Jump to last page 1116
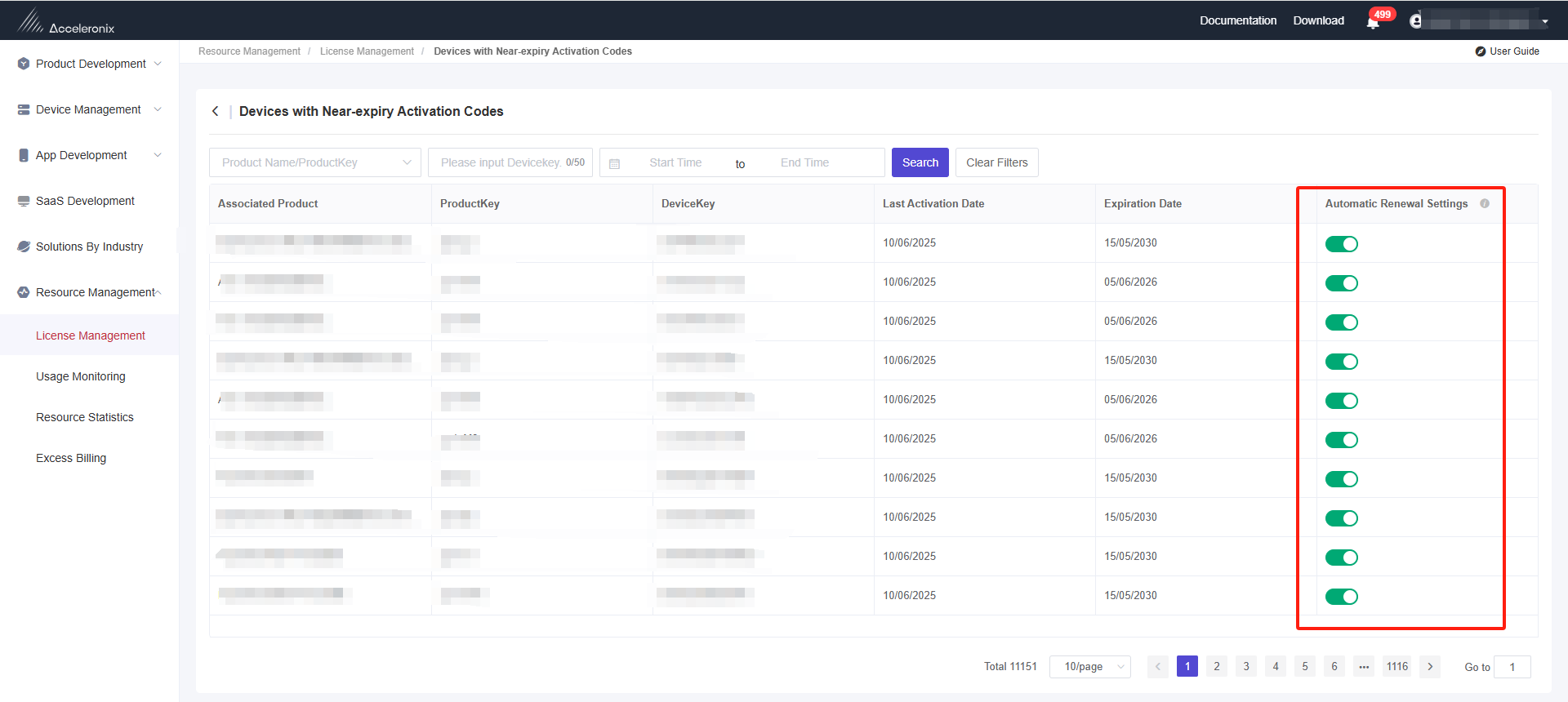1568x702 pixels. [x=1397, y=667]
